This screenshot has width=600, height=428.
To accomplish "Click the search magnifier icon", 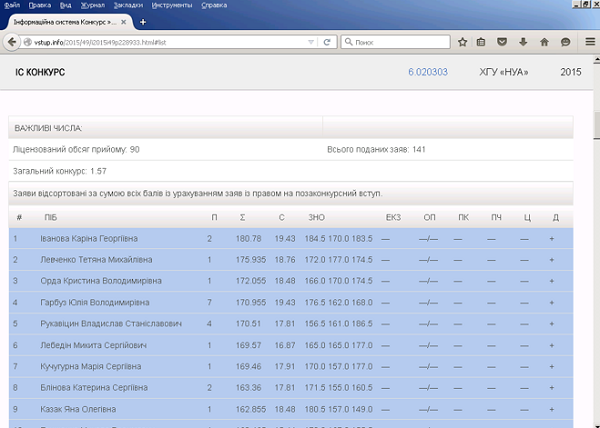I will click(x=348, y=42).
